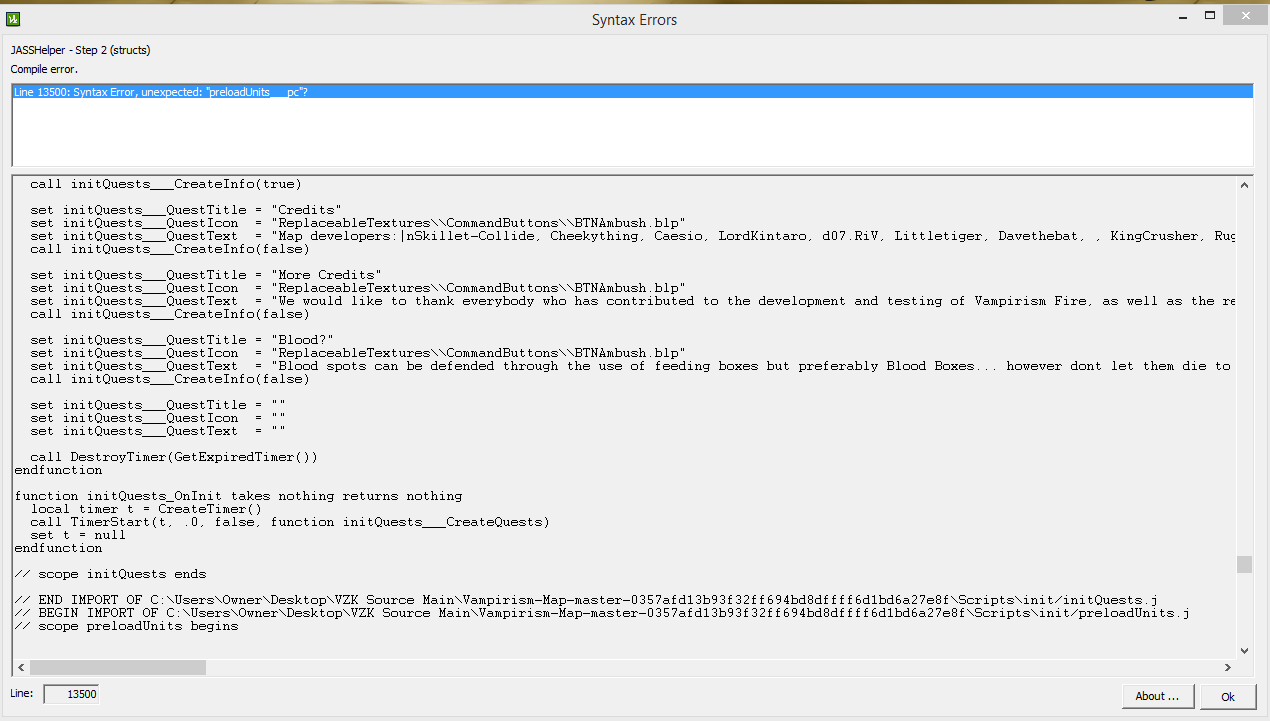The width and height of the screenshot is (1270, 721).
Task: Click the '// scope preloadUnits begins' comment
Action: [126, 626]
